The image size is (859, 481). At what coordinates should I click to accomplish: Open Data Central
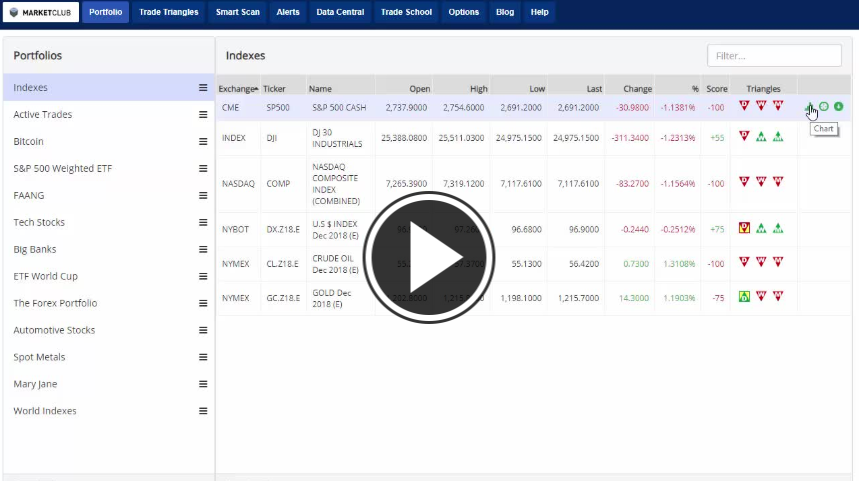tap(340, 12)
